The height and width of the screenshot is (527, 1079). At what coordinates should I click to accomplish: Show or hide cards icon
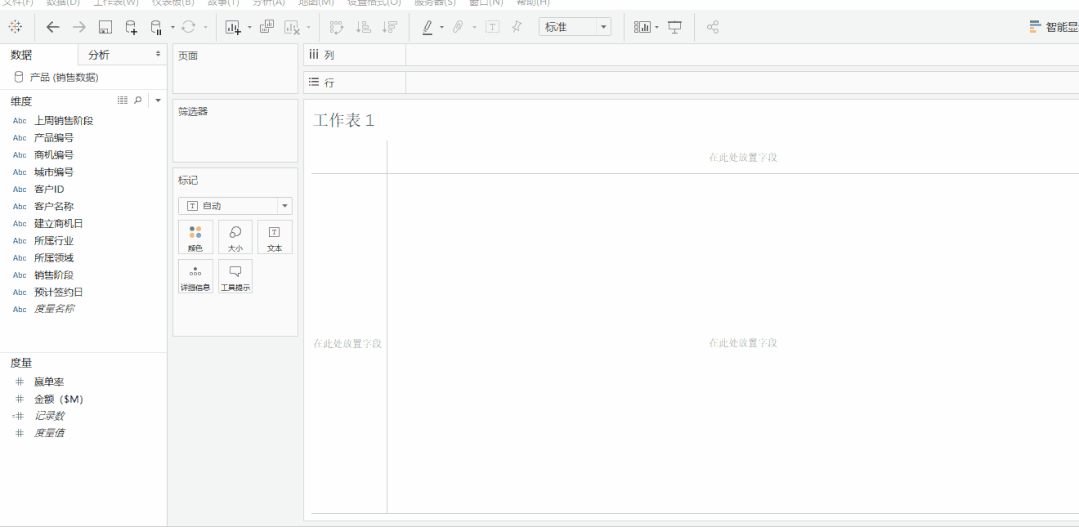pos(642,28)
